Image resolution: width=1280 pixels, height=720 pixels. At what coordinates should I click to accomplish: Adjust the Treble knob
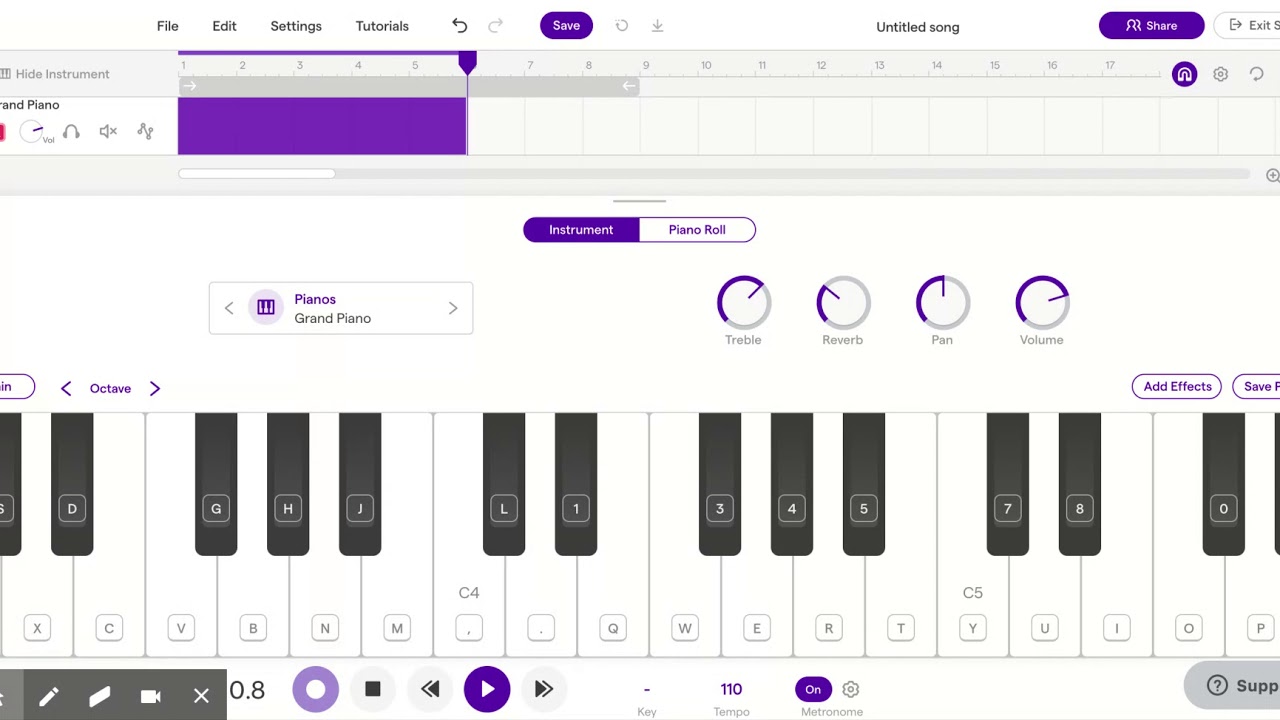[743, 302]
